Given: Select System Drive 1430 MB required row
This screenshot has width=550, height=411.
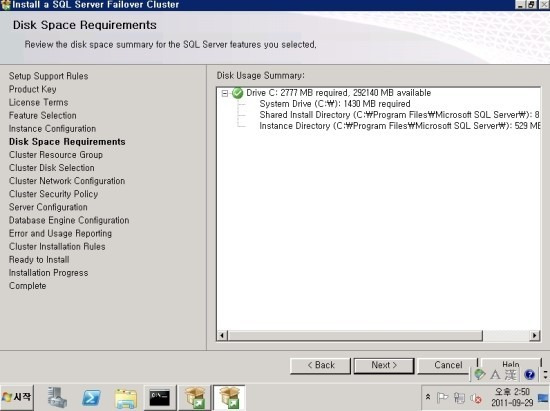Looking at the screenshot, I should 335,104.
